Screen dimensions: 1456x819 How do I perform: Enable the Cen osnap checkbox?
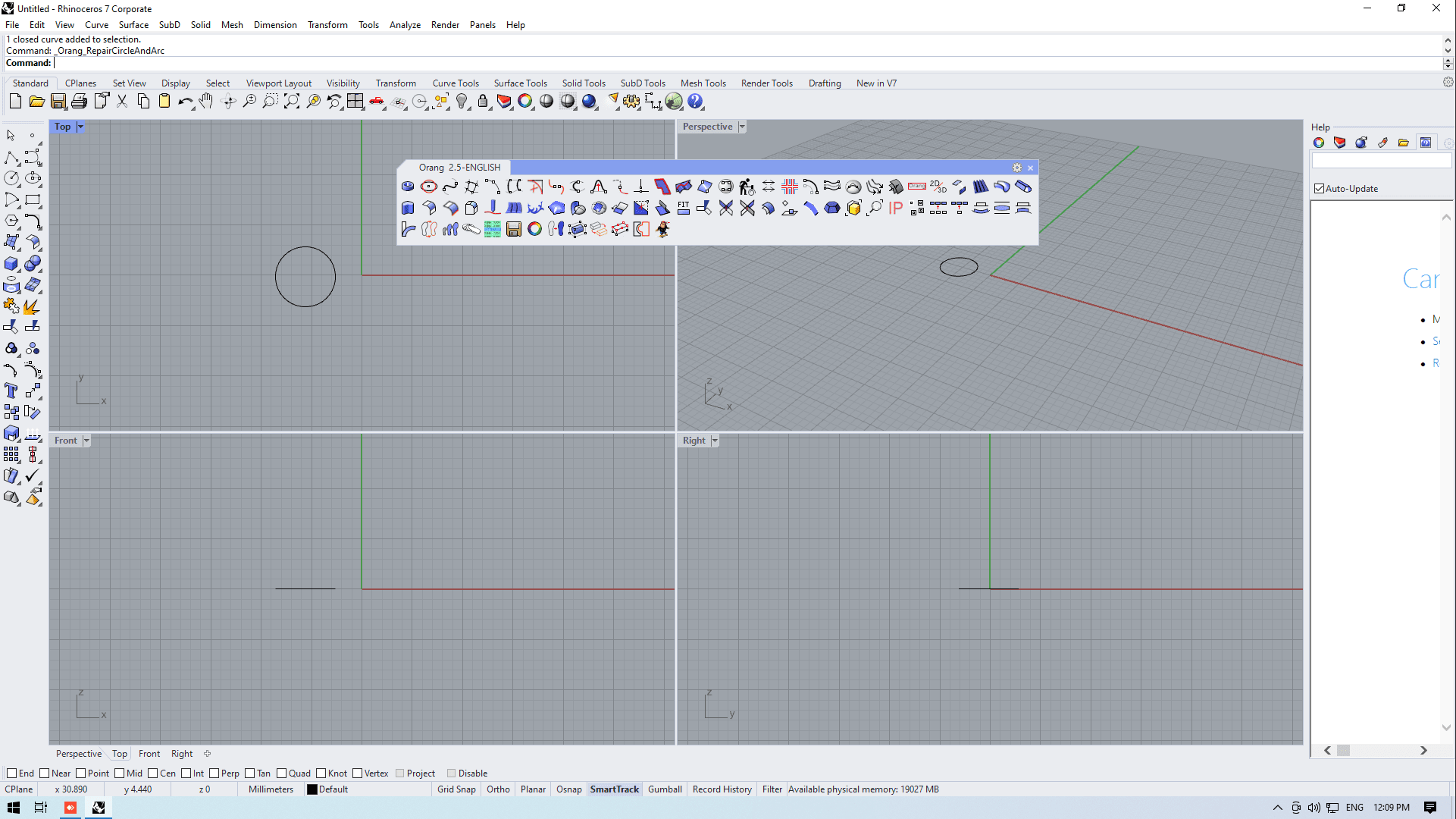(152, 773)
